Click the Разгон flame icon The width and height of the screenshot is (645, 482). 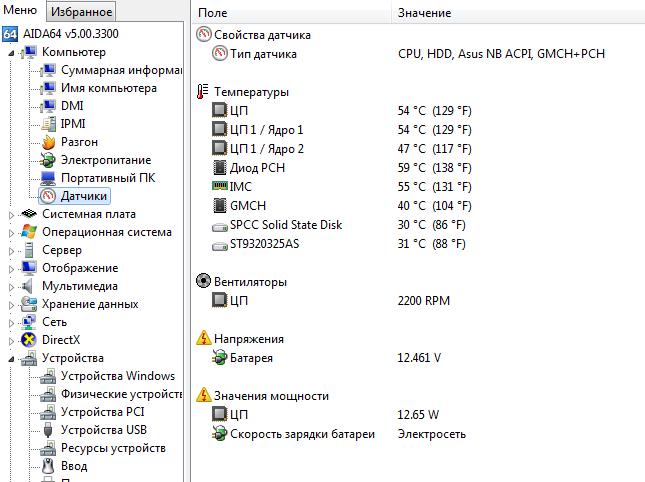click(47, 142)
